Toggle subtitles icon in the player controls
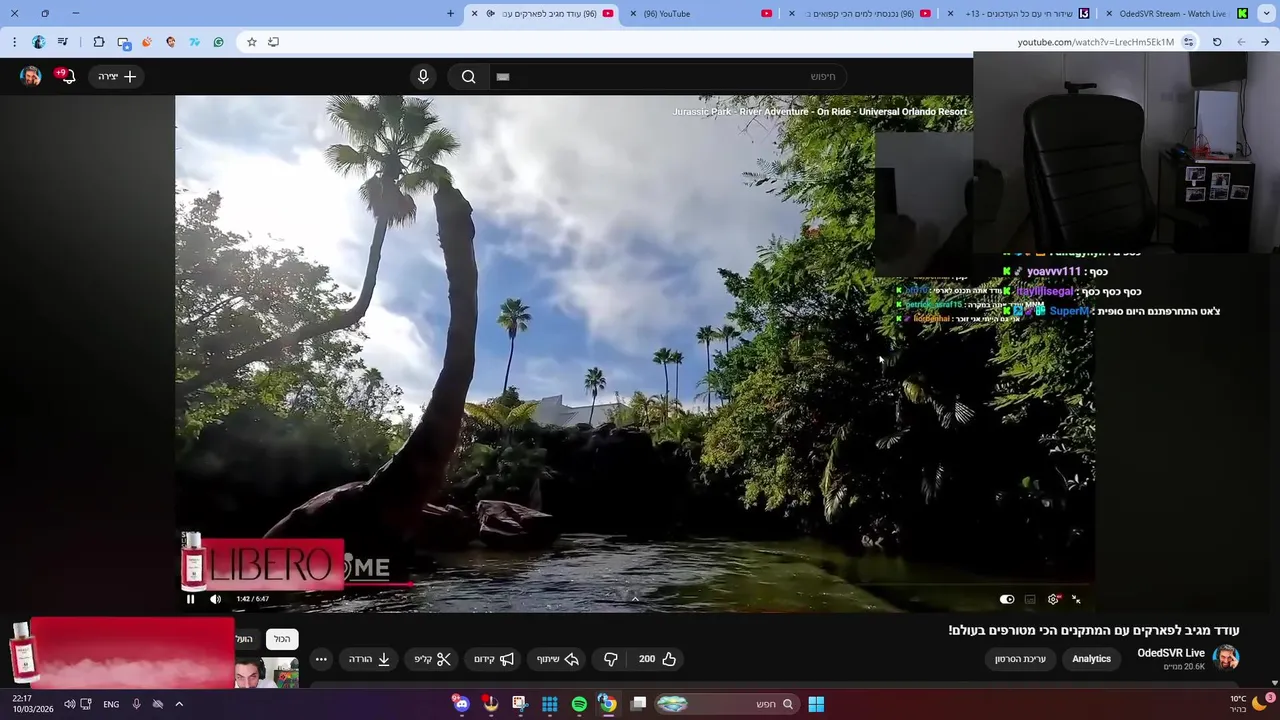Viewport: 1280px width, 720px height. click(1030, 599)
